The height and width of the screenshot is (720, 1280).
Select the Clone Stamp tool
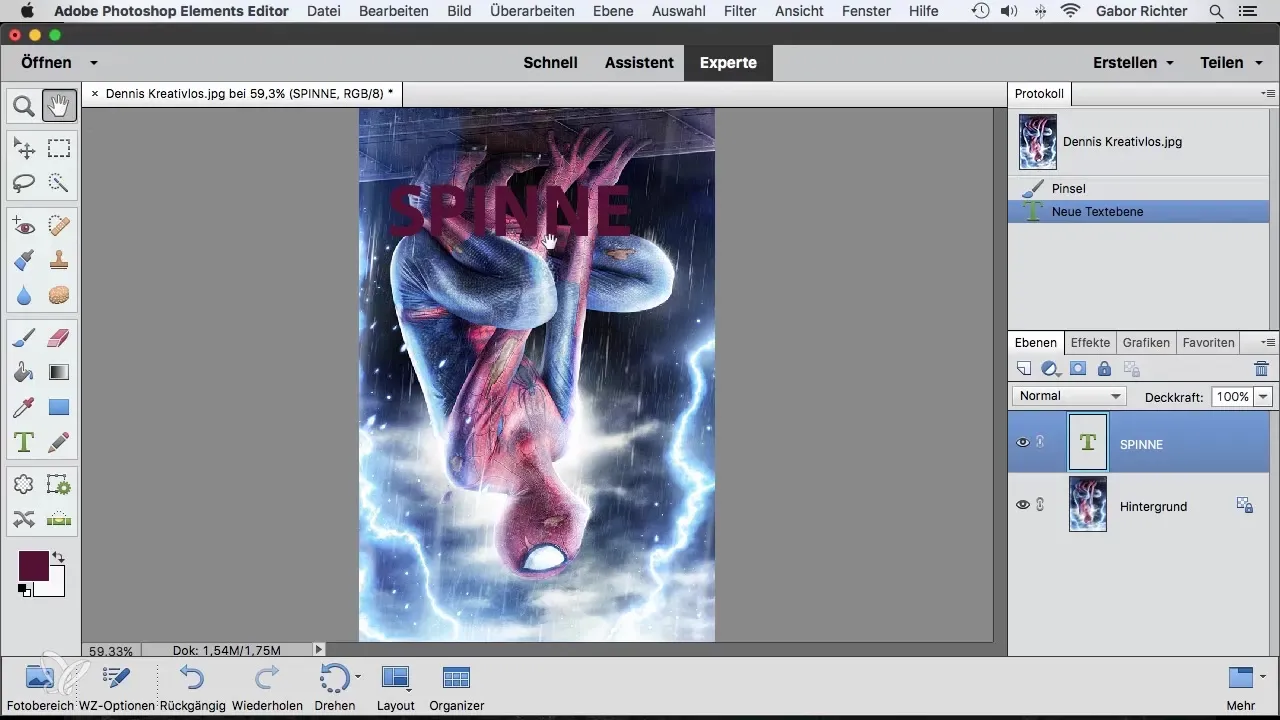[x=59, y=260]
